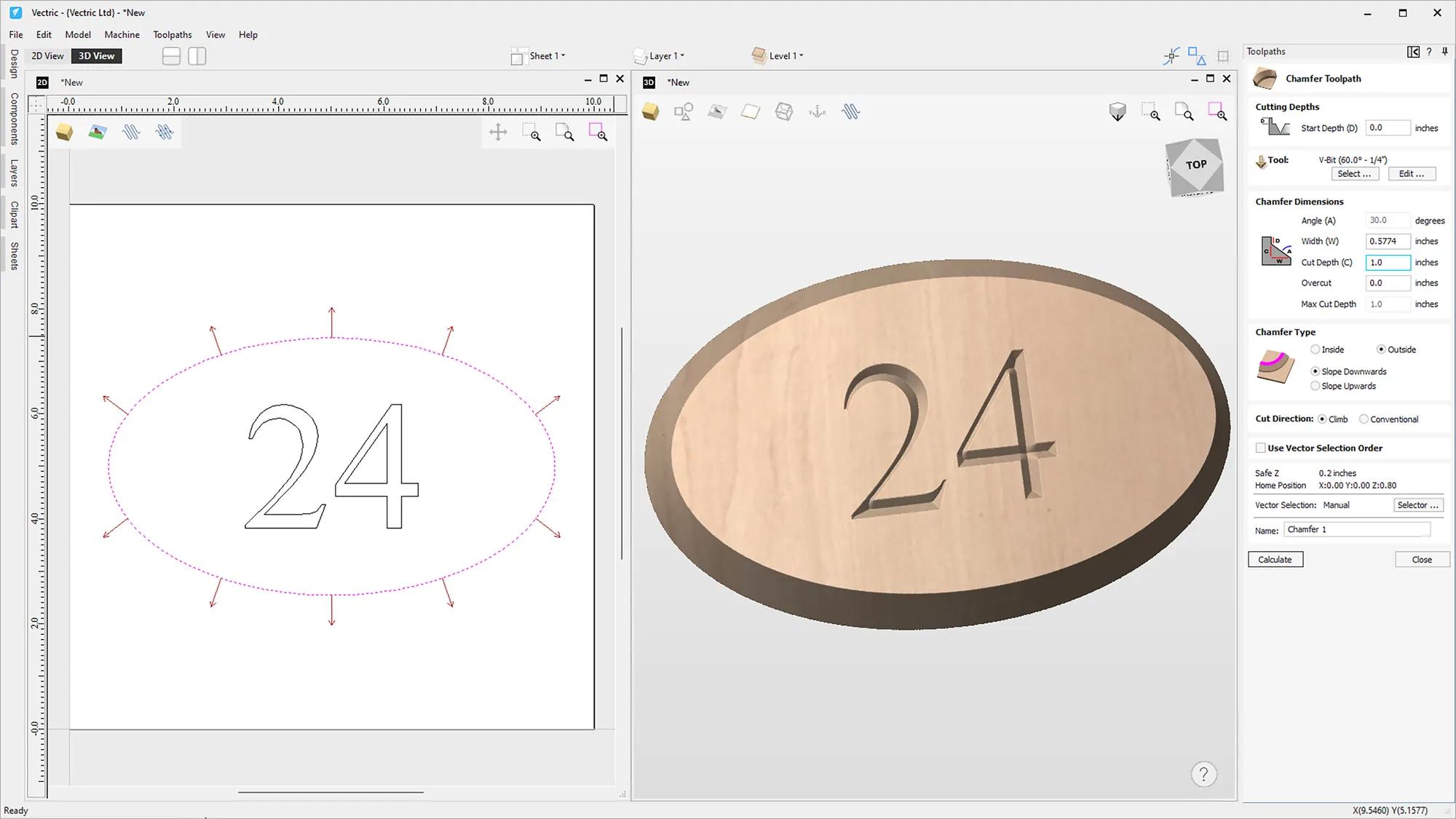Image resolution: width=1456 pixels, height=819 pixels.
Task: Click the yellow material block icon in 3D view
Action: pyautogui.click(x=650, y=111)
